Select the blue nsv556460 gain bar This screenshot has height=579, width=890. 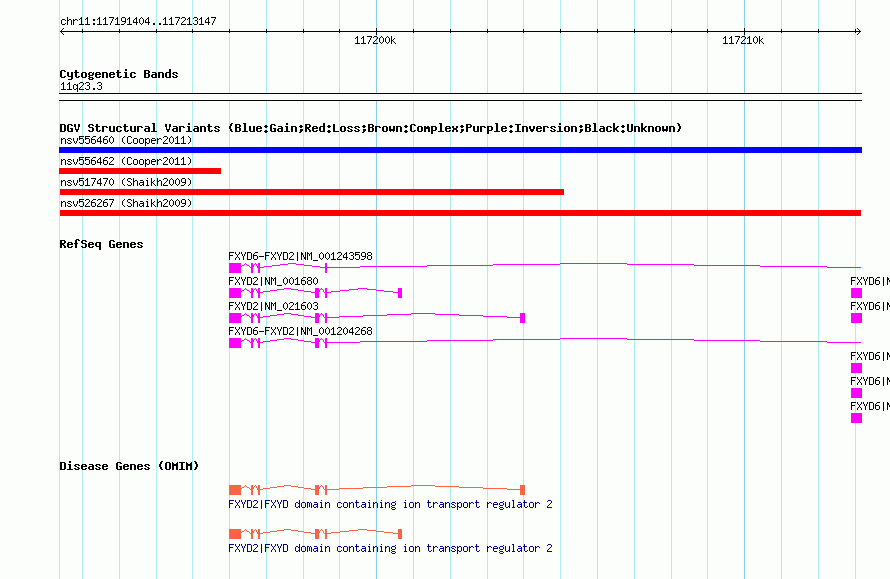(460, 150)
